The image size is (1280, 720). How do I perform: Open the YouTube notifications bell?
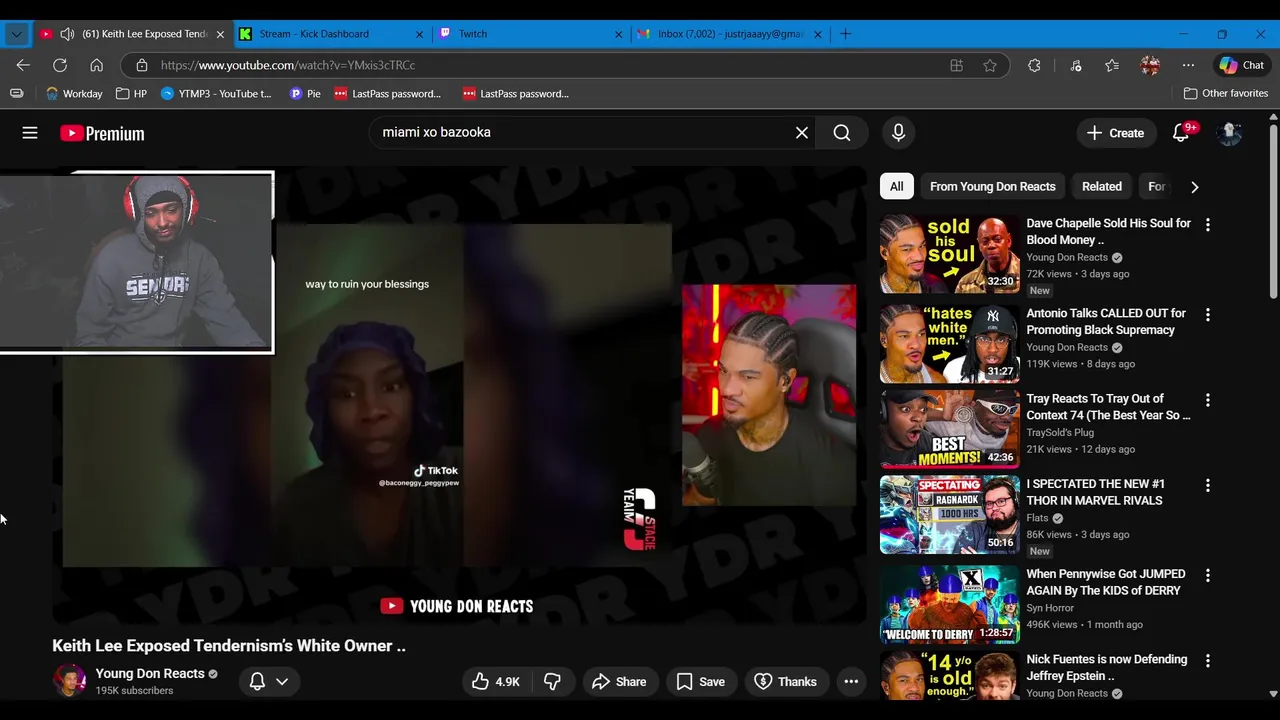[x=1181, y=133]
